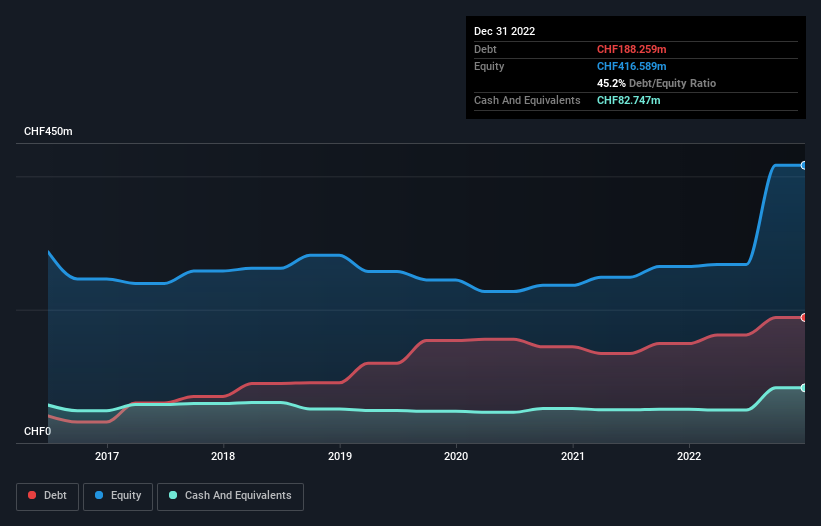Click the 2020 x-axis label
This screenshot has width=821, height=526.
pos(456,456)
